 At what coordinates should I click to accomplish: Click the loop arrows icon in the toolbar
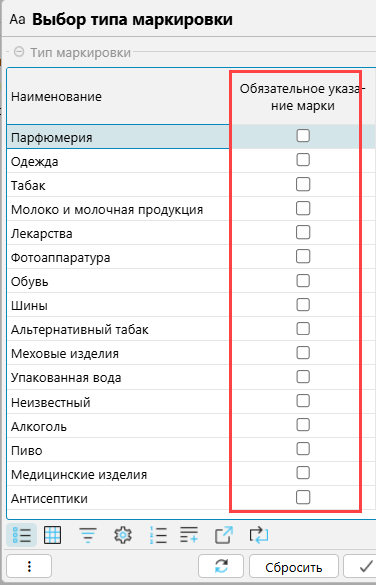tap(259, 535)
